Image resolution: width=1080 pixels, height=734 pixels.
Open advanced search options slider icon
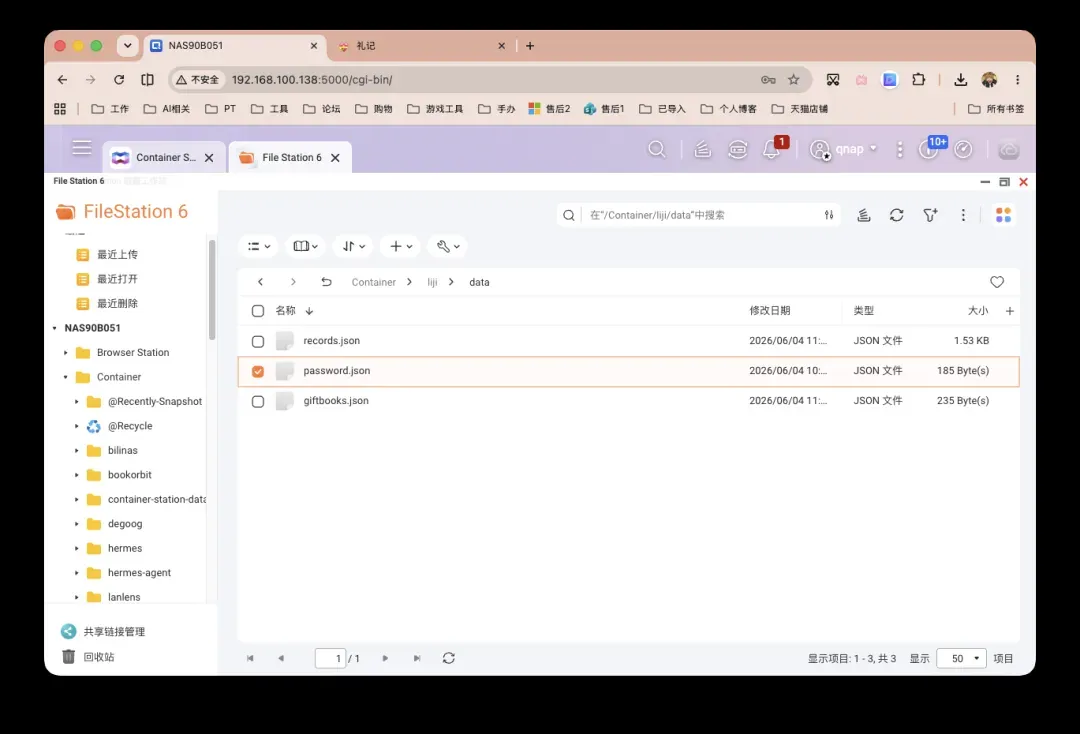click(x=829, y=215)
